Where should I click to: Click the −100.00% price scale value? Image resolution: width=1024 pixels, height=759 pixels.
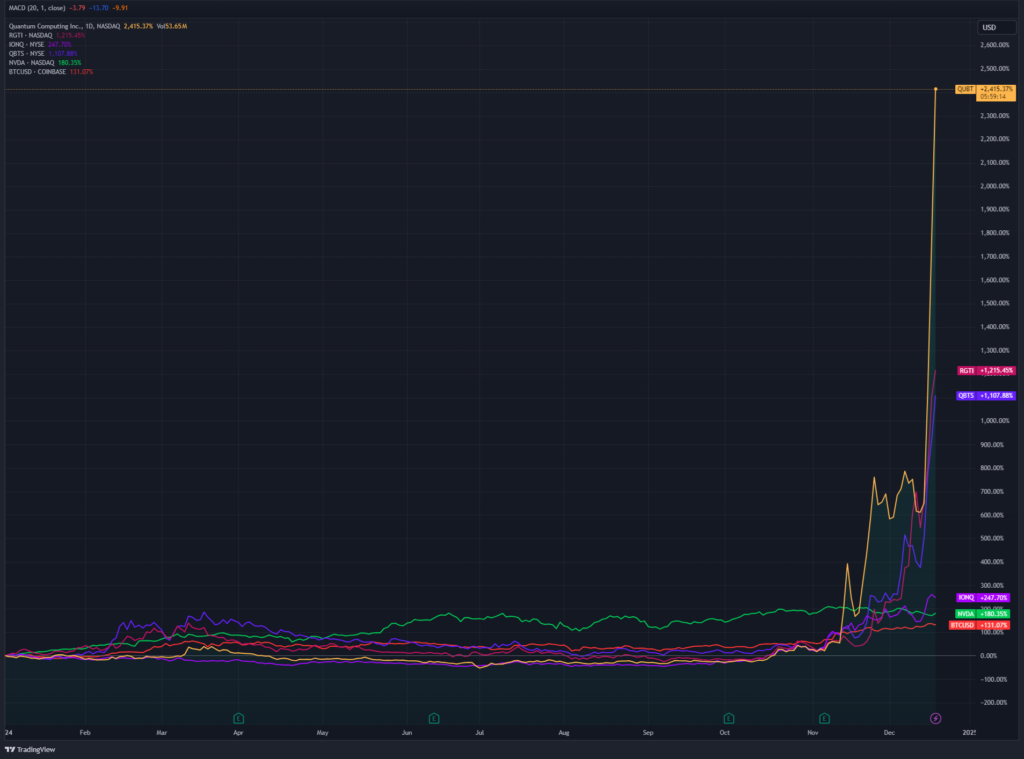point(993,679)
